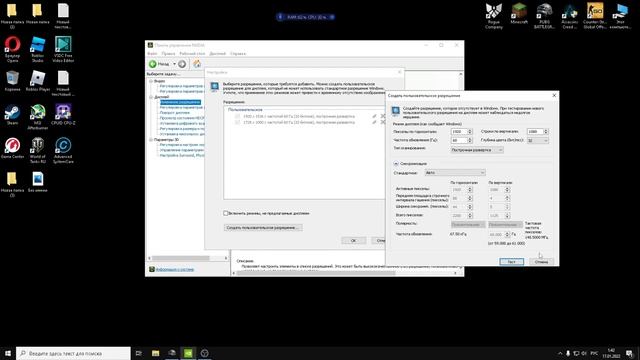Open the Стандартное timing standard dropdown

click(455, 173)
